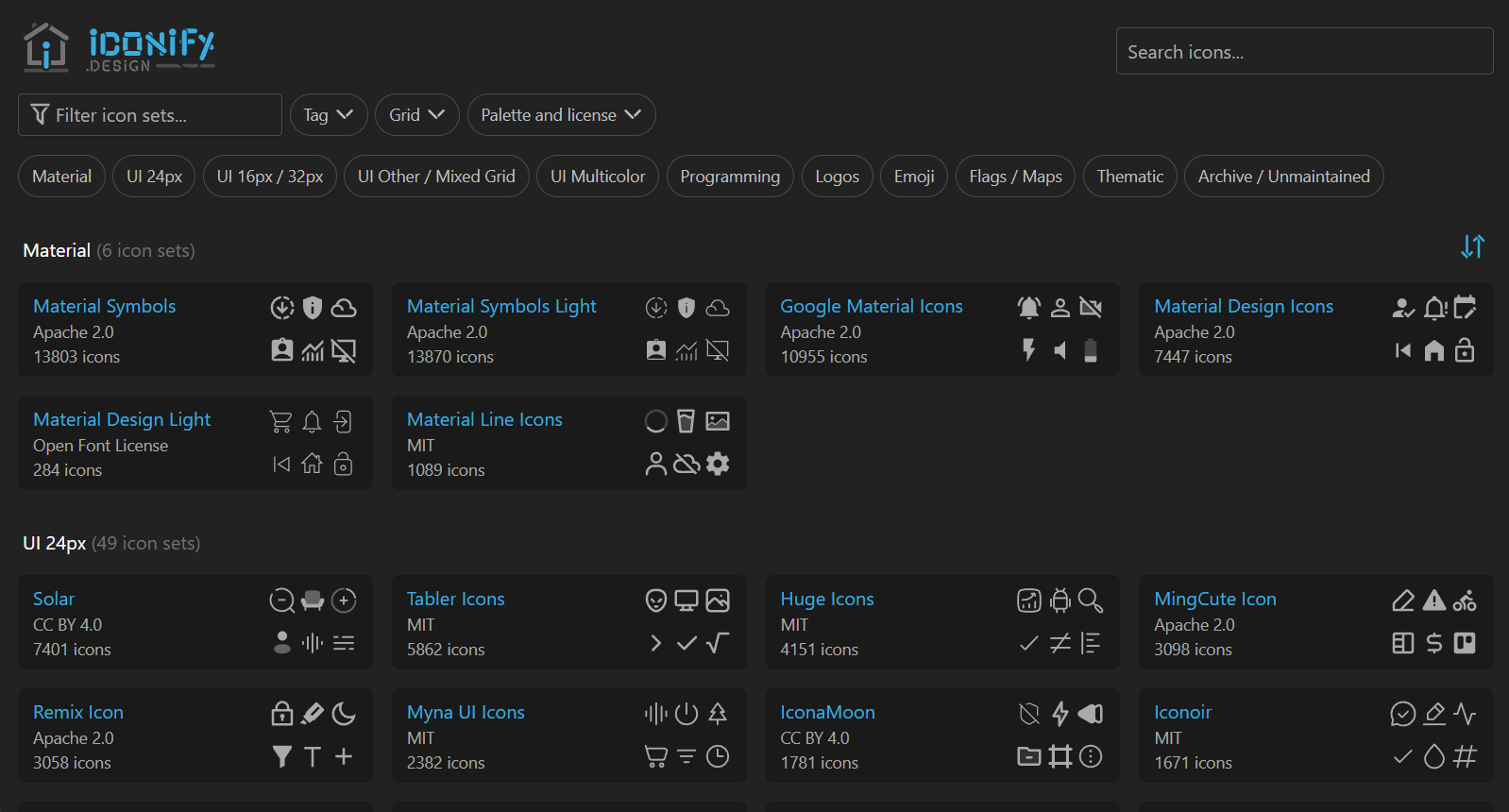The height and width of the screenshot is (812, 1509).
Task: Click the moon icon in Remix Icon
Action: (344, 714)
